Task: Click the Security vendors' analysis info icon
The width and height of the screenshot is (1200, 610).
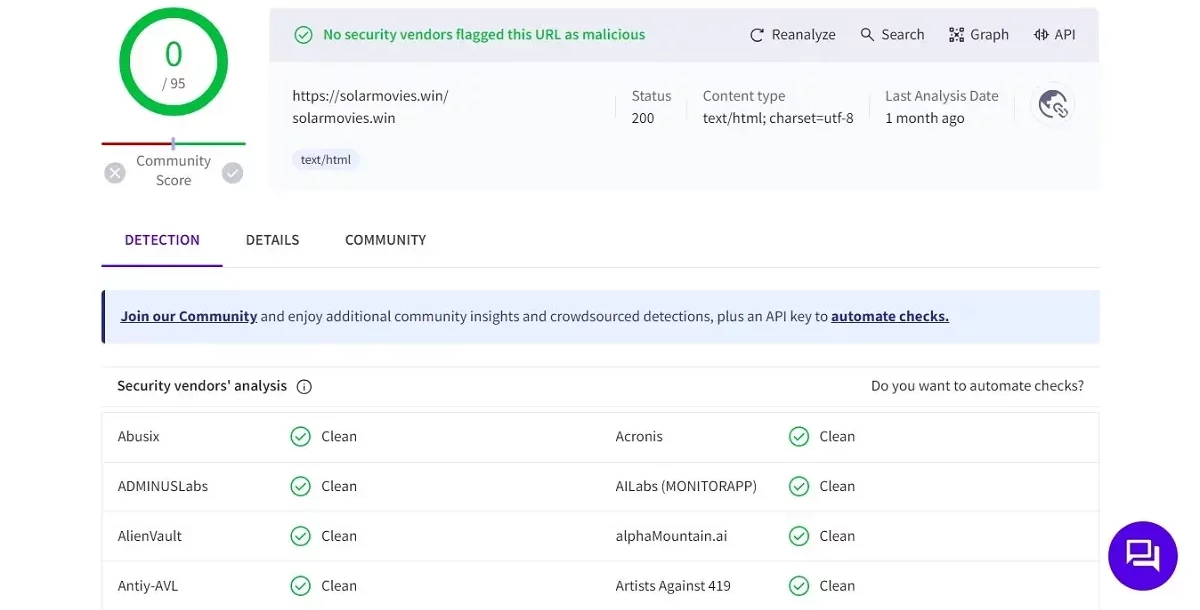Action: pos(304,386)
